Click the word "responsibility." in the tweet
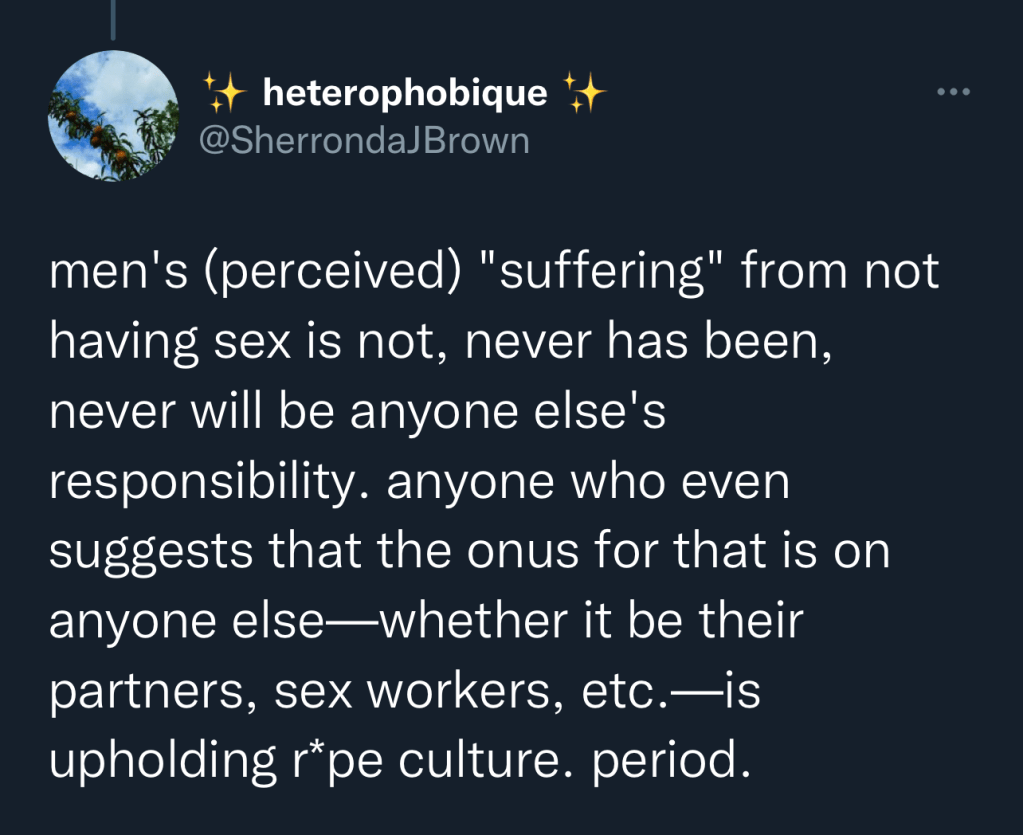This screenshot has width=1023, height=835. click(210, 483)
